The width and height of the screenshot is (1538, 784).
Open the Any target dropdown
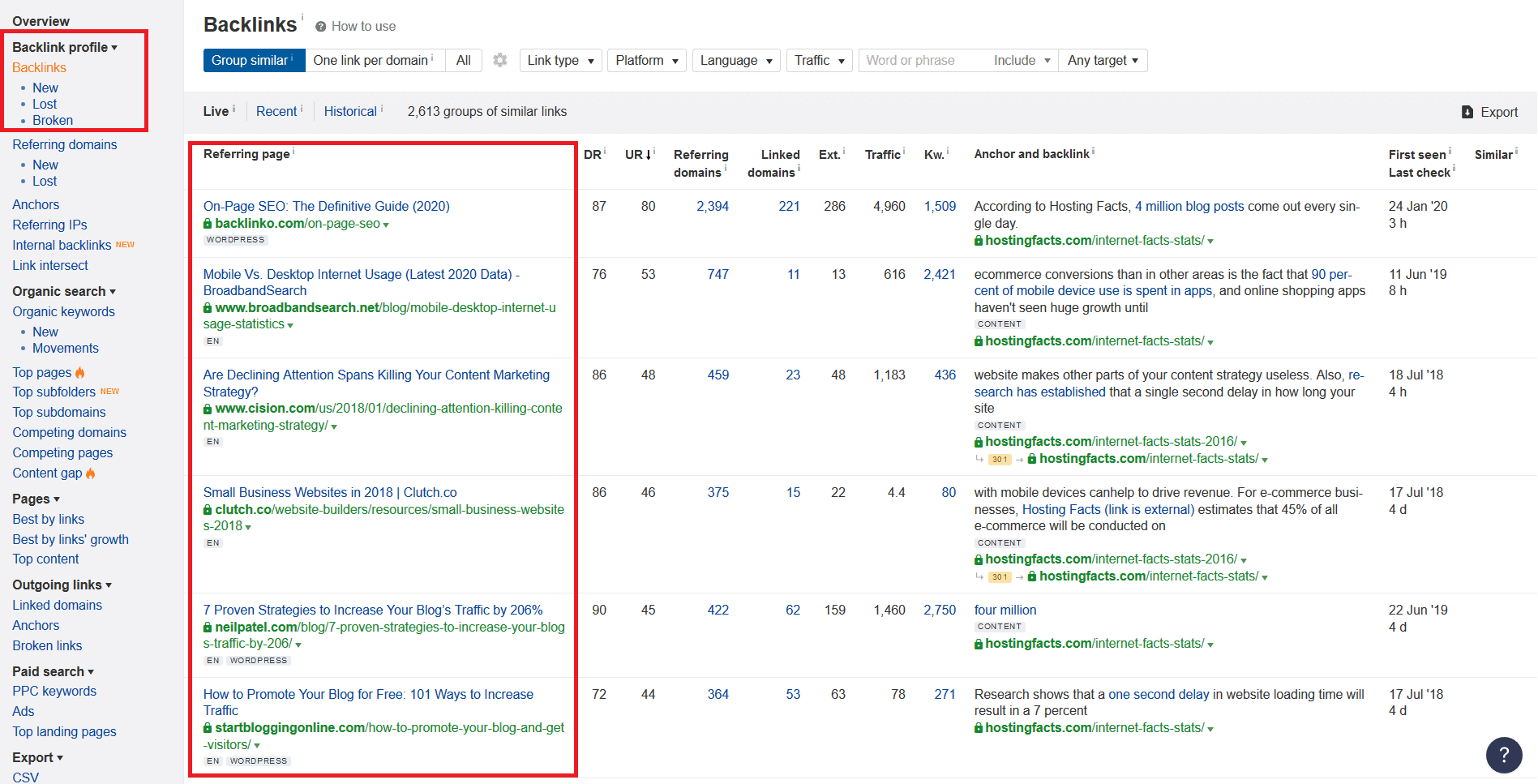pyautogui.click(x=1103, y=60)
